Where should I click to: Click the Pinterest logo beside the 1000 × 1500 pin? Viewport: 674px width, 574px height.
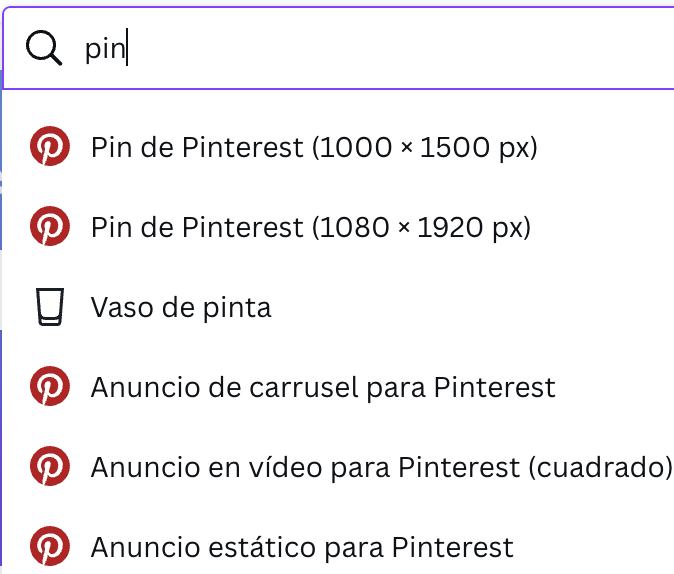(49, 148)
